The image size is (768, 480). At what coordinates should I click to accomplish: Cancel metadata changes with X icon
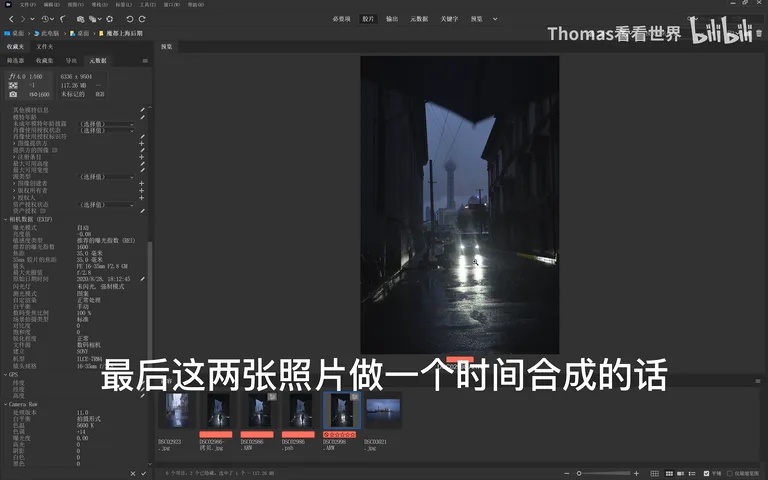coord(133,474)
